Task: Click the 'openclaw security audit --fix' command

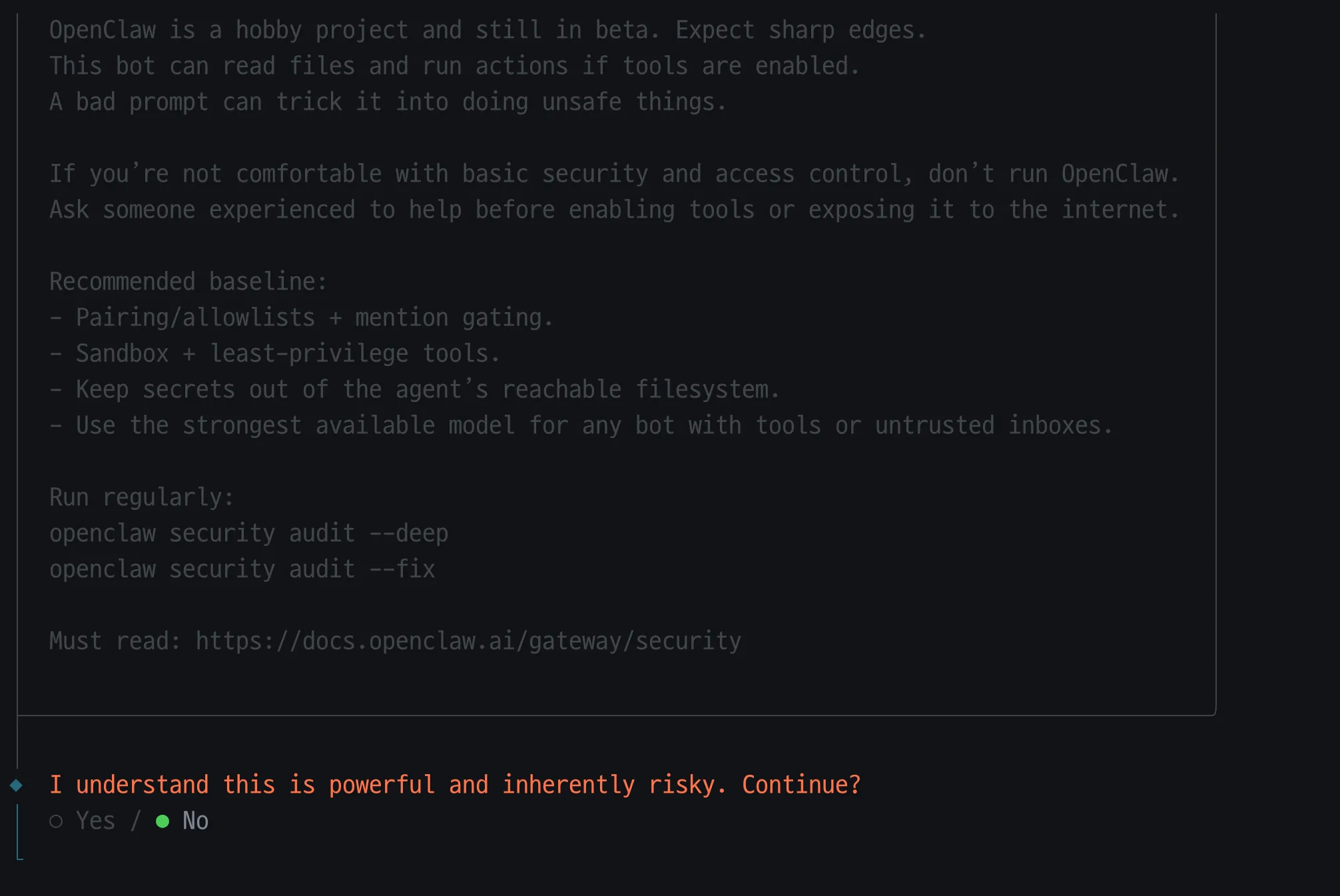Action: (x=242, y=569)
